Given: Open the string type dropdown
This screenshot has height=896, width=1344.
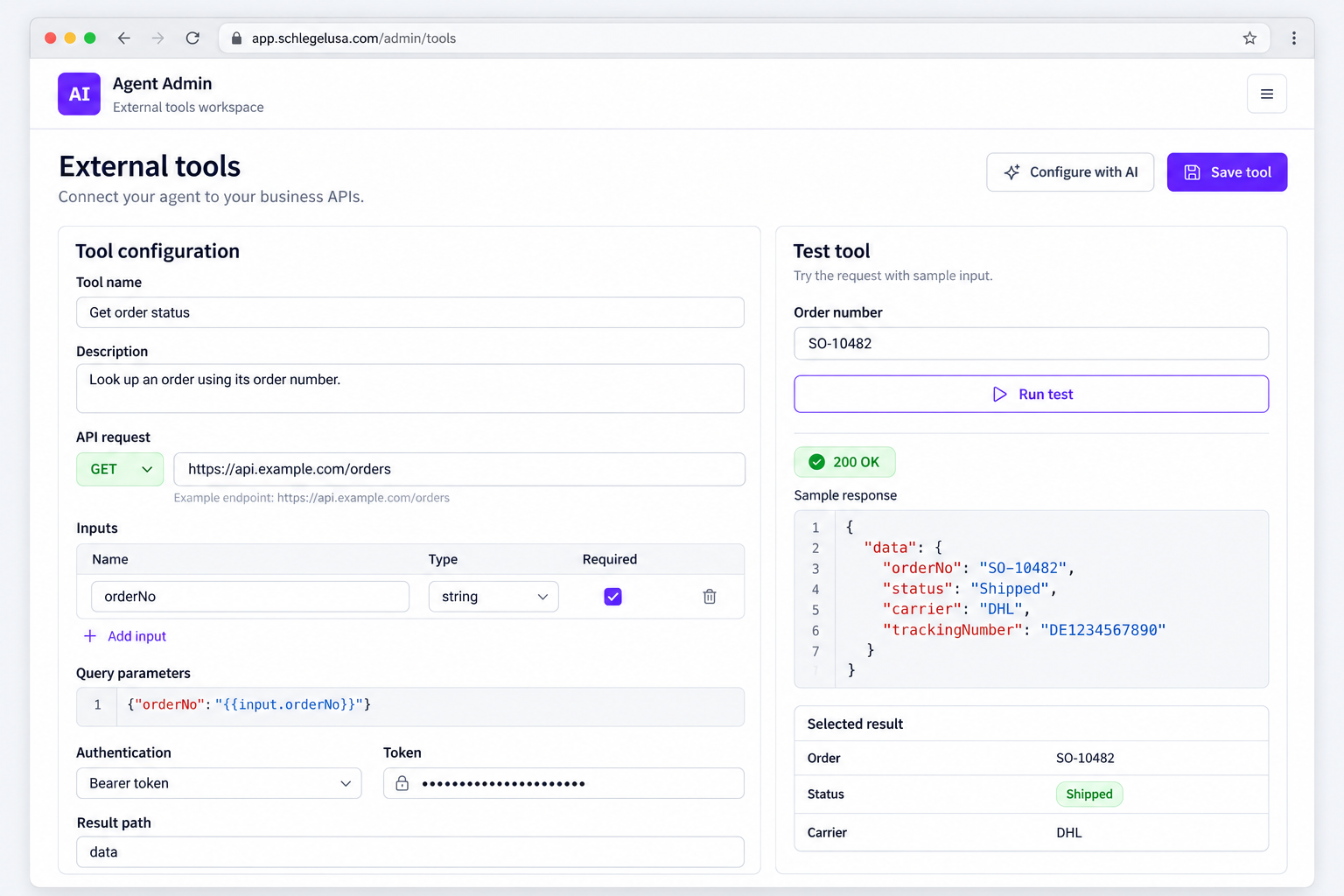Looking at the screenshot, I should [493, 597].
